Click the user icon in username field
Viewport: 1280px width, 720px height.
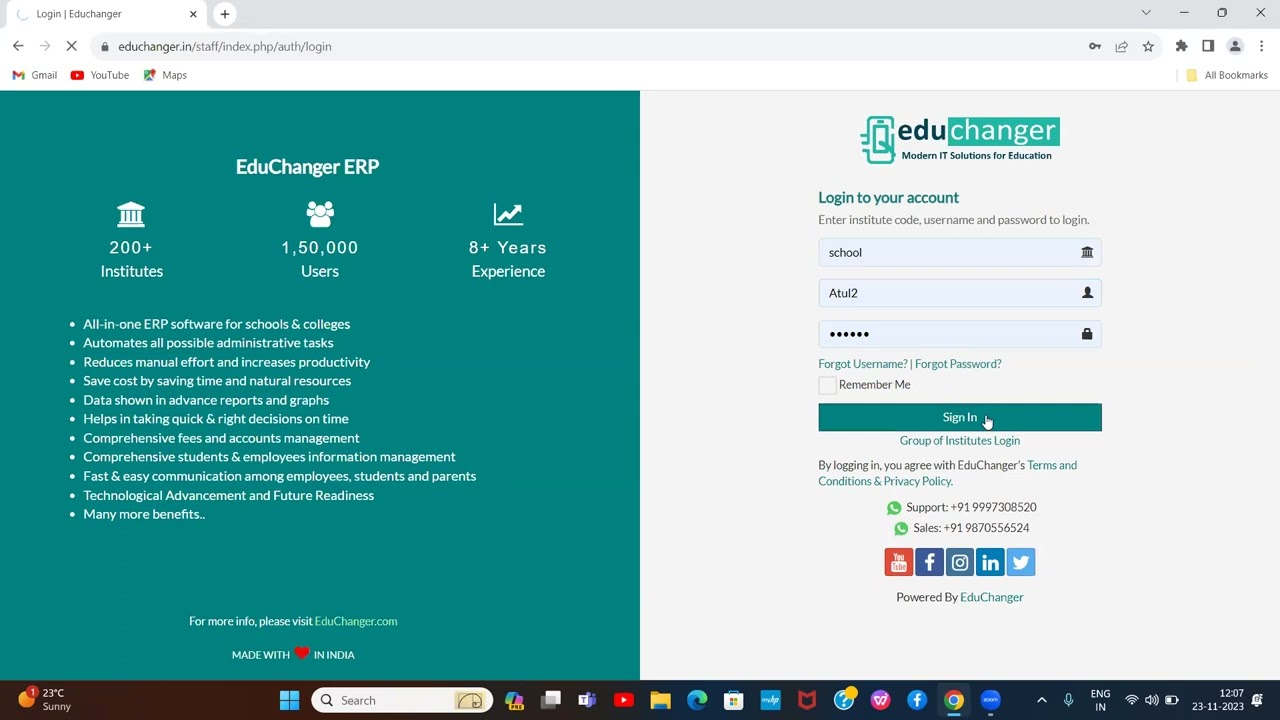[x=1087, y=293]
